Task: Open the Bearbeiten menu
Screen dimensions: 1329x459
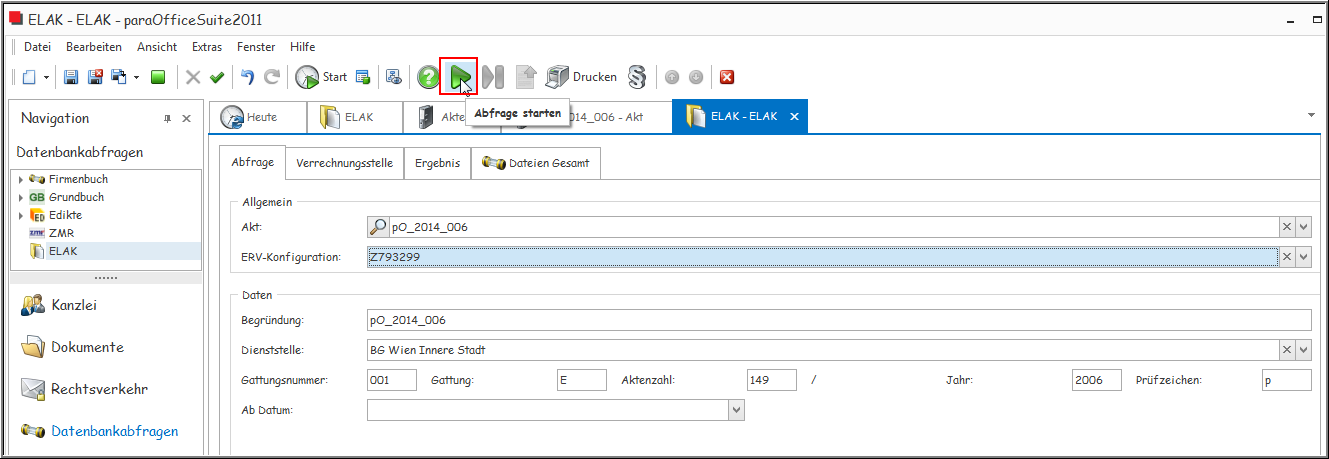Action: (x=94, y=47)
